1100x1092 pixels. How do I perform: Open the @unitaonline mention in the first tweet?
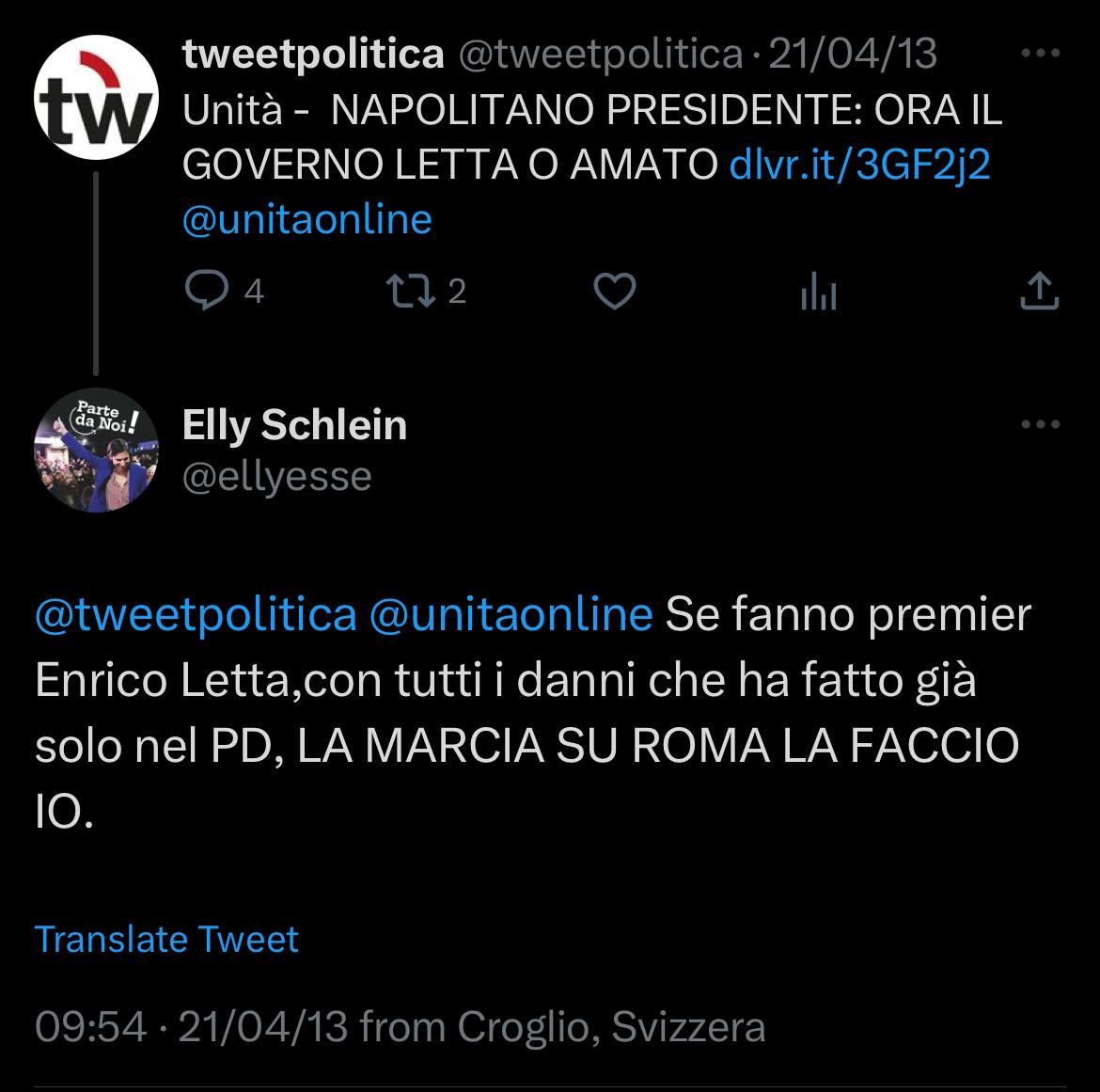coord(306,219)
